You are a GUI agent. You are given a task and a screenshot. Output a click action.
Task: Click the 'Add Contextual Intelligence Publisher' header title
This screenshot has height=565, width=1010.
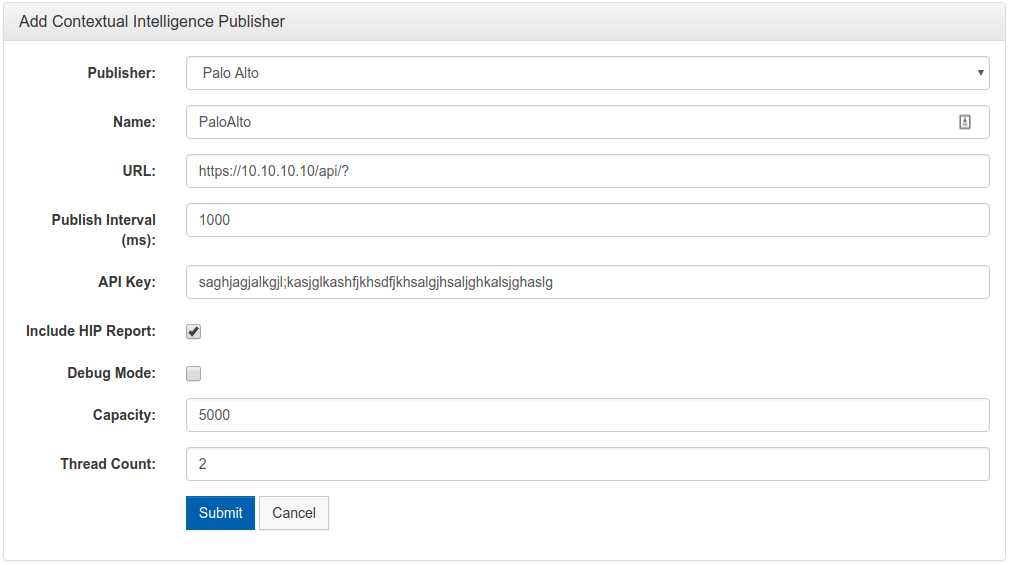152,21
